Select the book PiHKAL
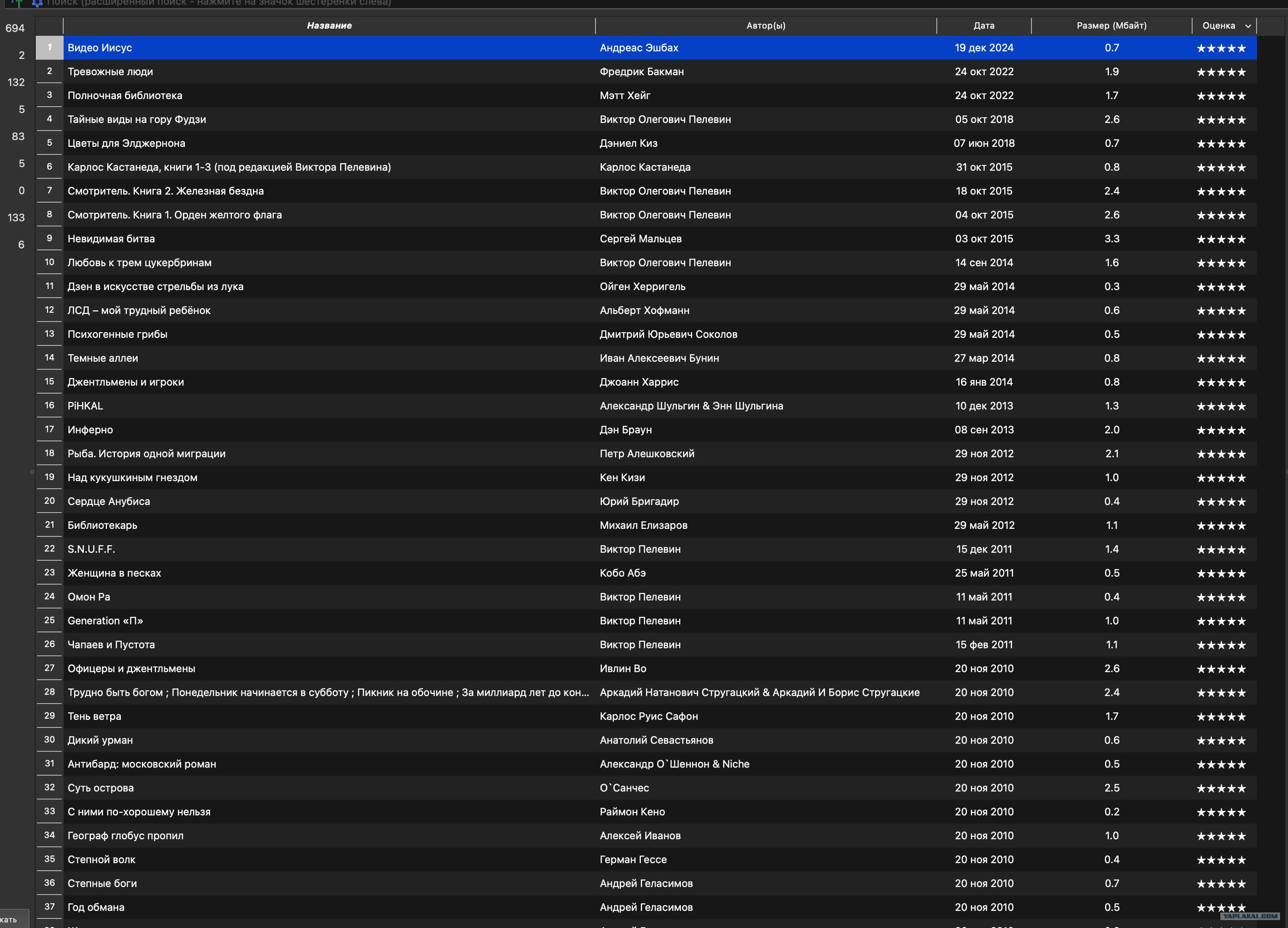The width and height of the screenshot is (1288, 928). (x=85, y=406)
